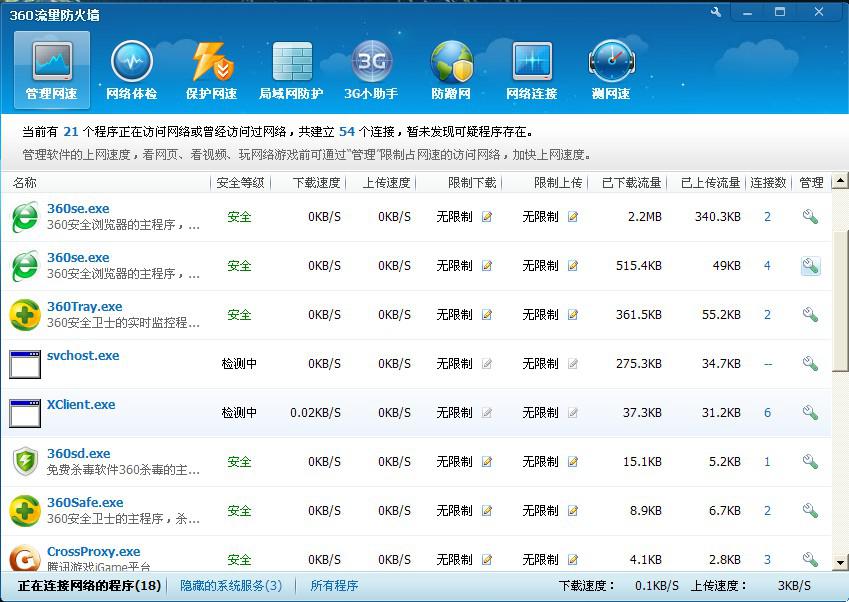849x602 pixels.
Task: Edit download limit for 360se.exe with 515.4KB
Action: (x=487, y=266)
